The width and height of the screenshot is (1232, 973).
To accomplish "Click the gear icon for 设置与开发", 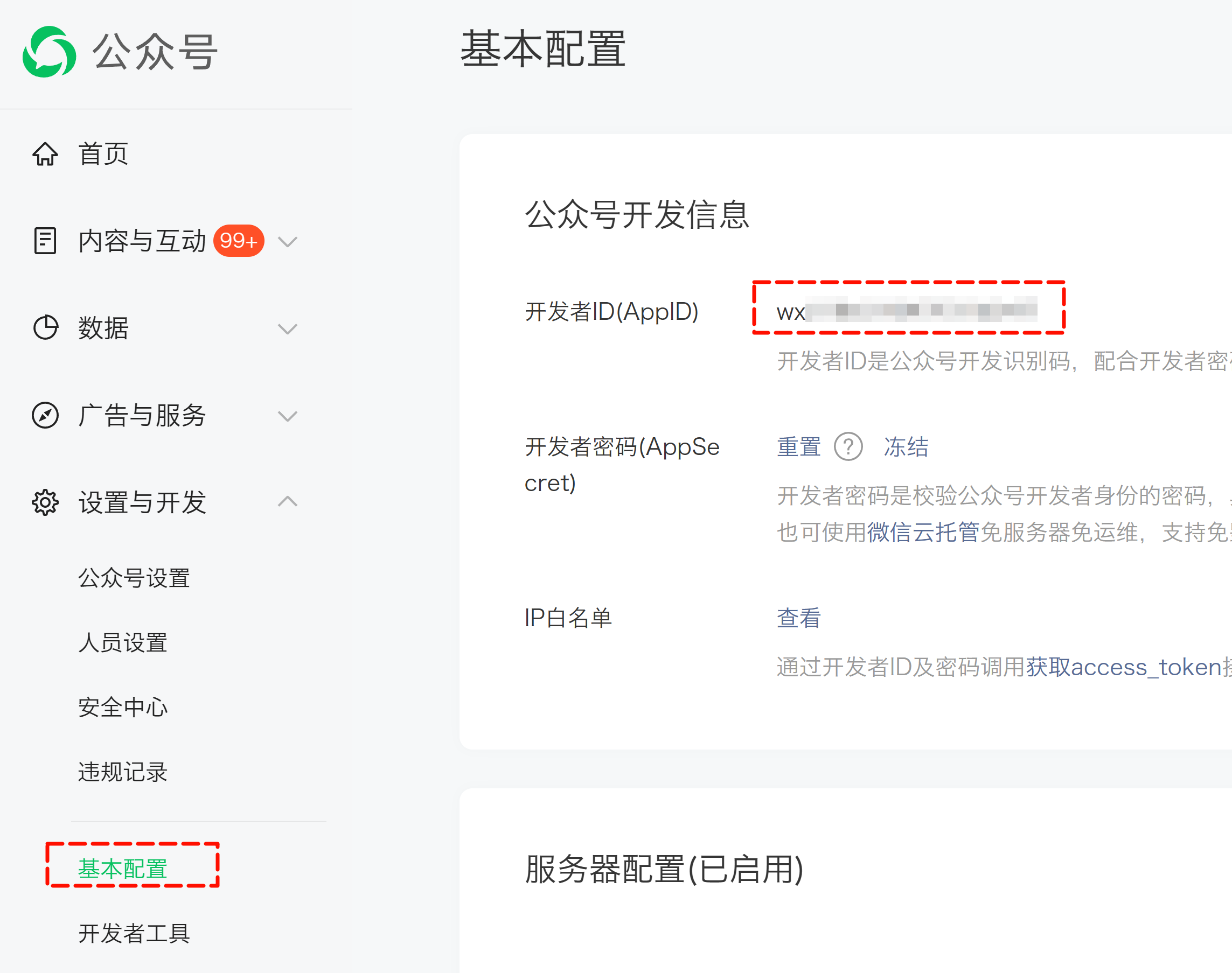I will pyautogui.click(x=45, y=502).
